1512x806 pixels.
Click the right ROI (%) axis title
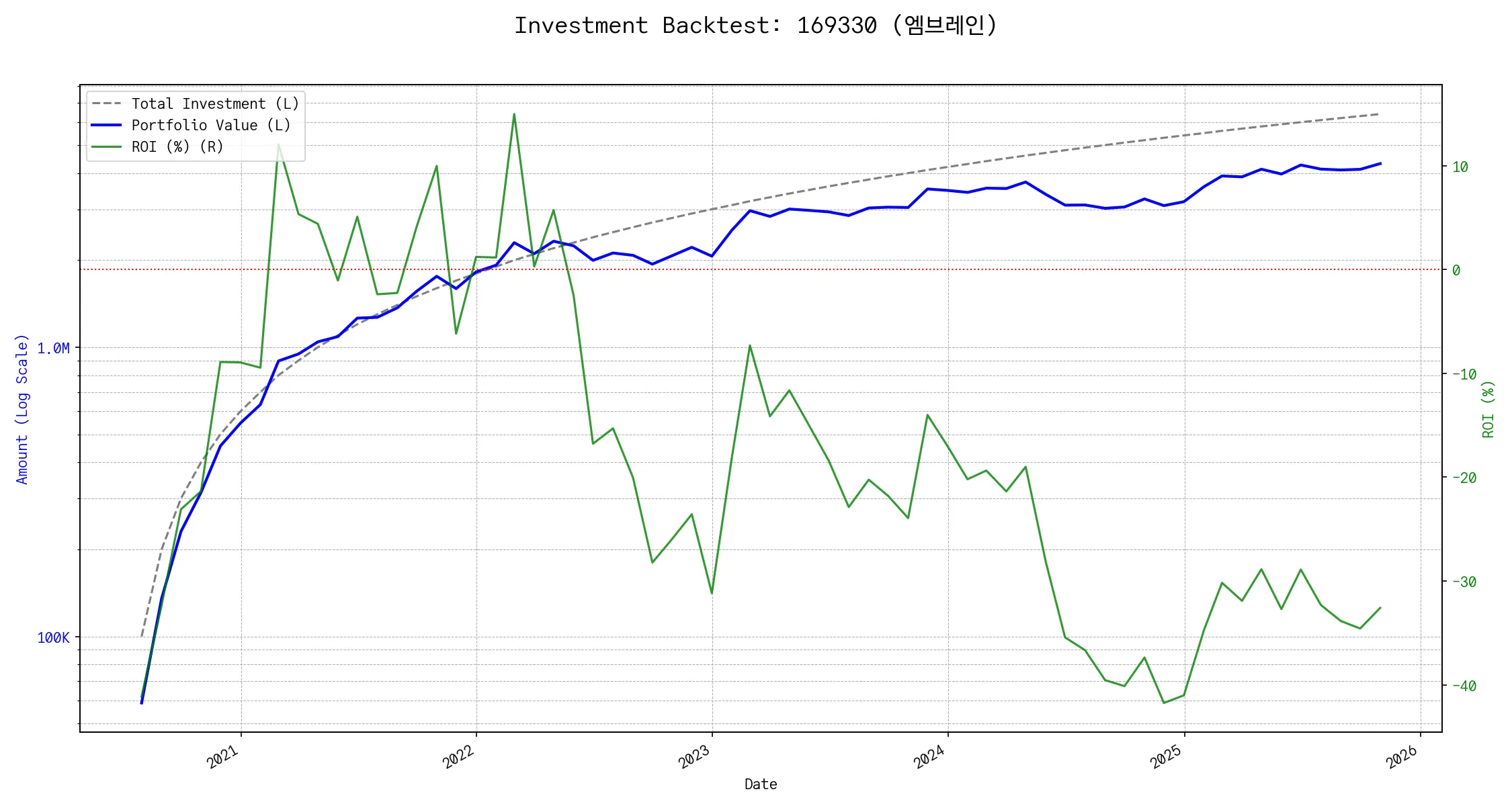1488,409
